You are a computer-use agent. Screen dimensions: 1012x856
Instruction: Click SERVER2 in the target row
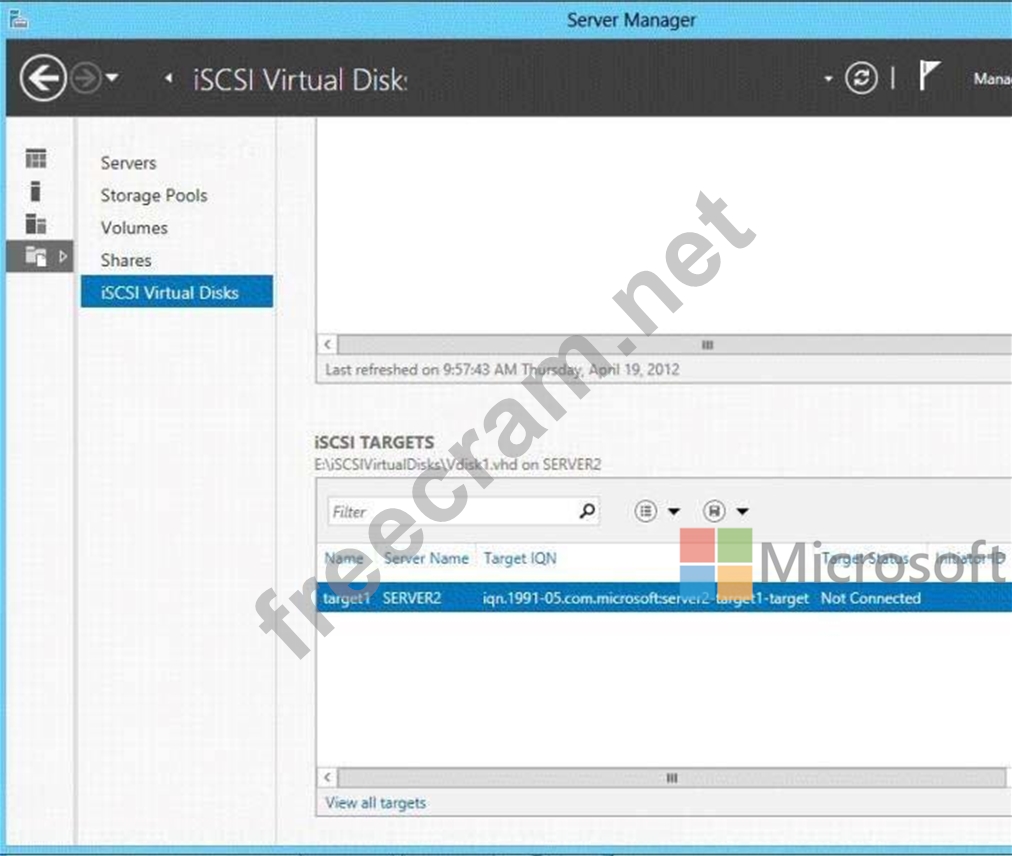[412, 598]
